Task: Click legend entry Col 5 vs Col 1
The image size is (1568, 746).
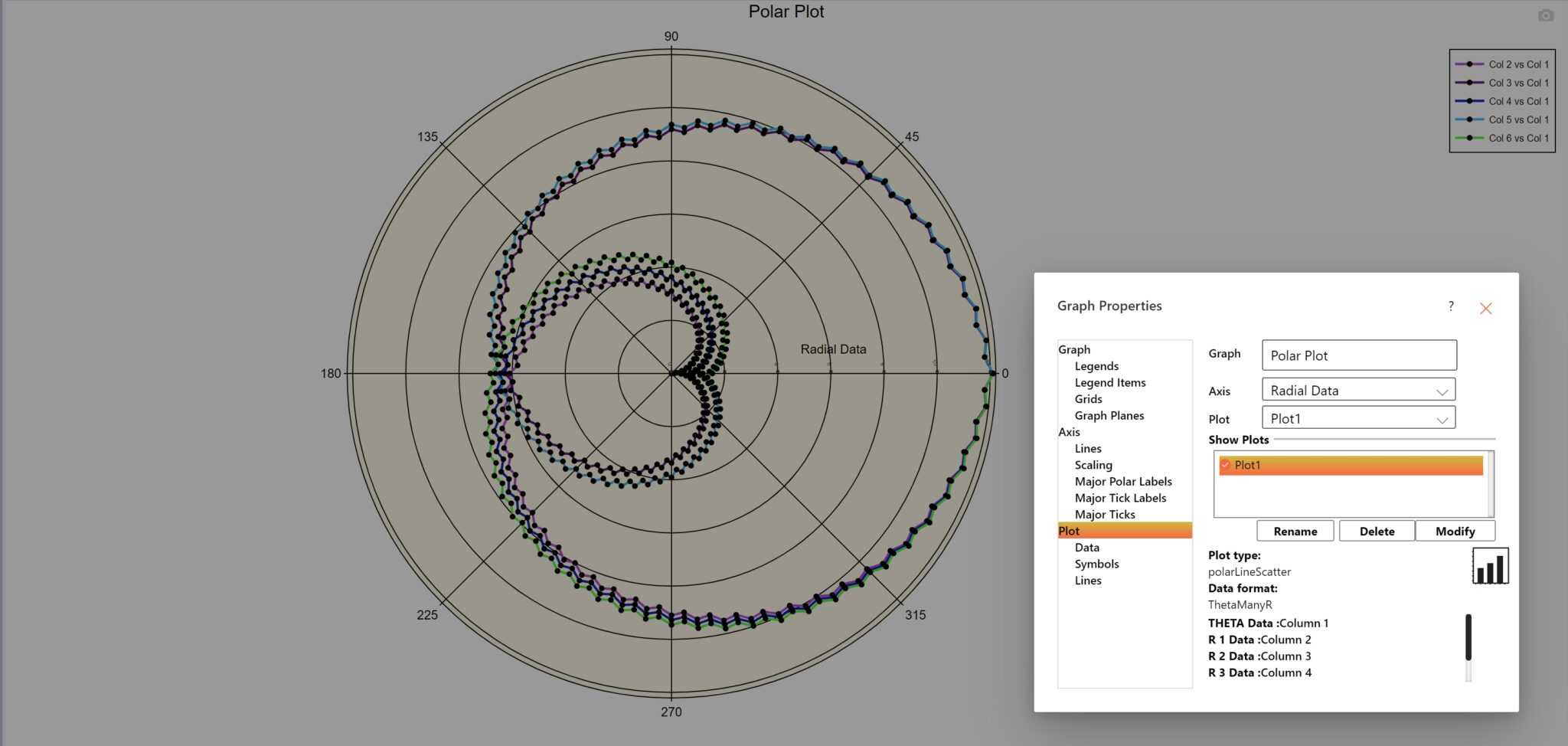Action: 1502,119
